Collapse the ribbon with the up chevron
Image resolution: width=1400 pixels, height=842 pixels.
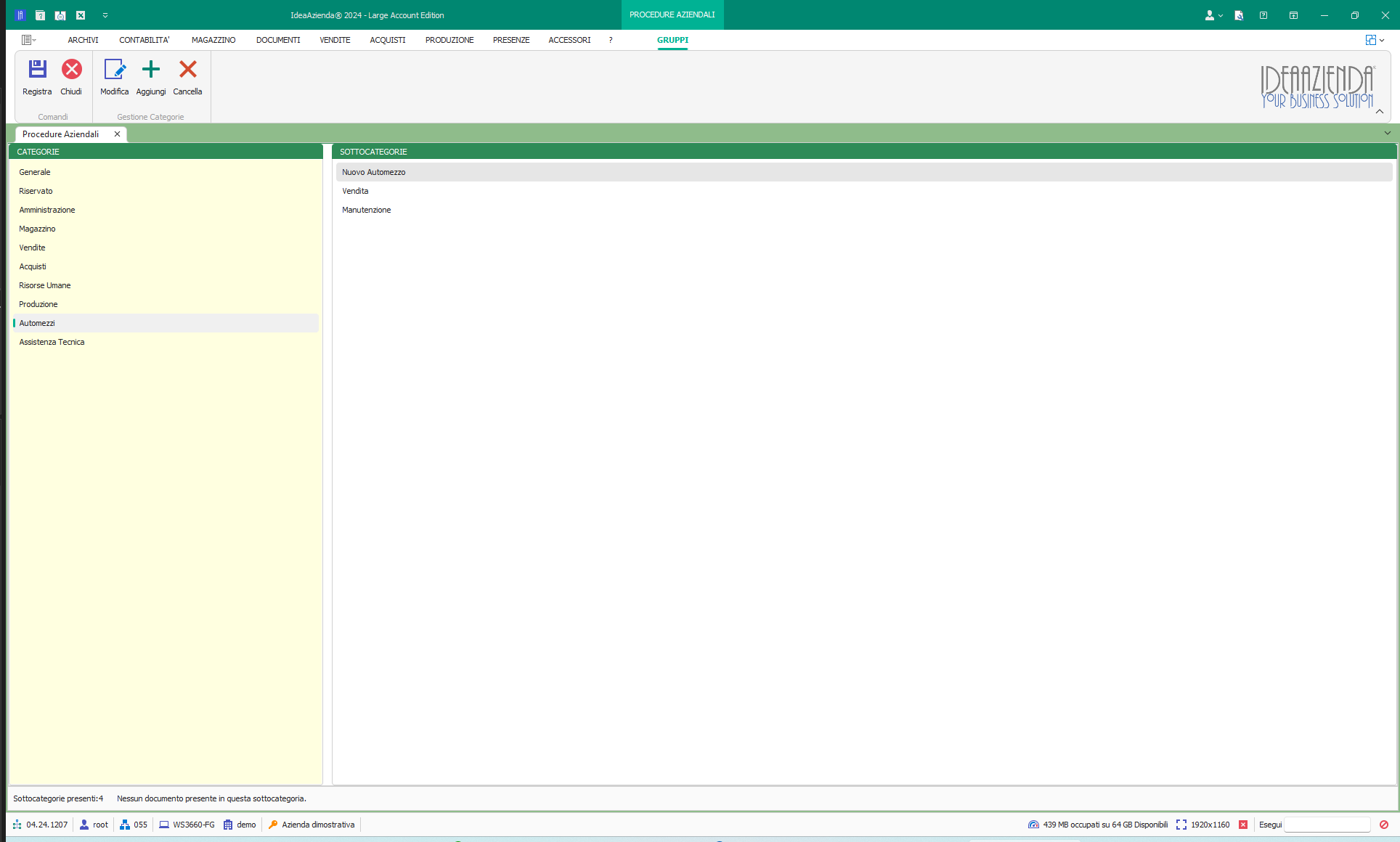pos(1380,112)
